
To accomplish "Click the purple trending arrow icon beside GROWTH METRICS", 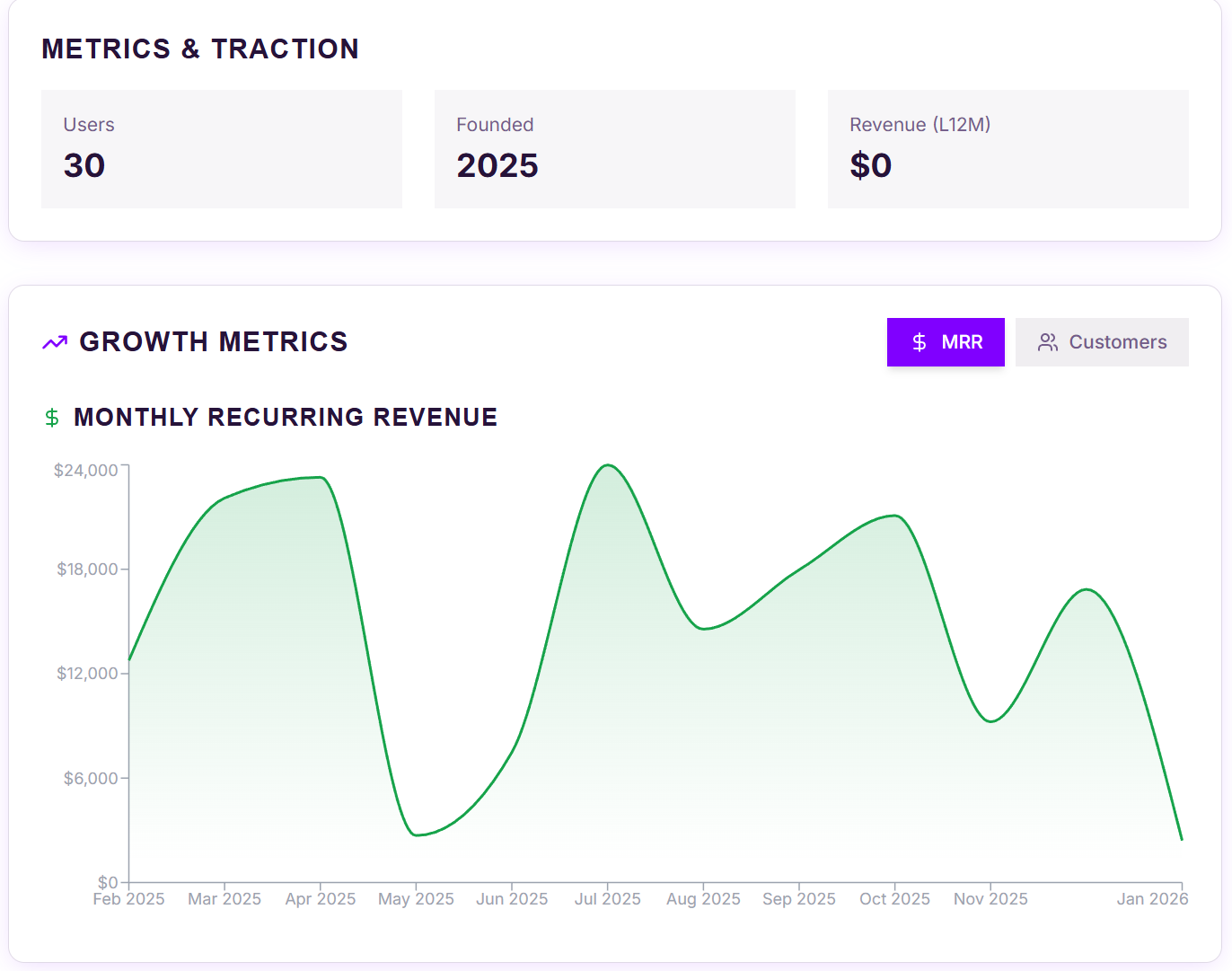I will (54, 341).
